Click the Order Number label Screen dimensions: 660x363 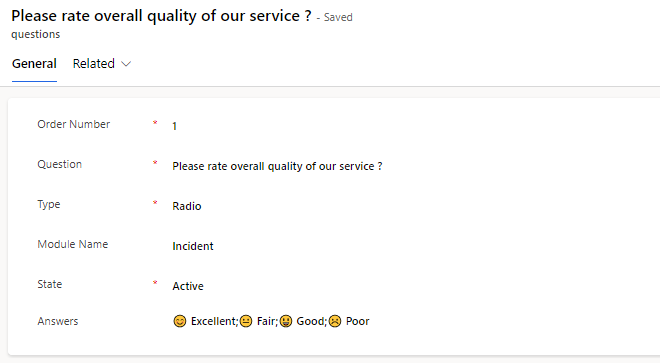click(74, 124)
